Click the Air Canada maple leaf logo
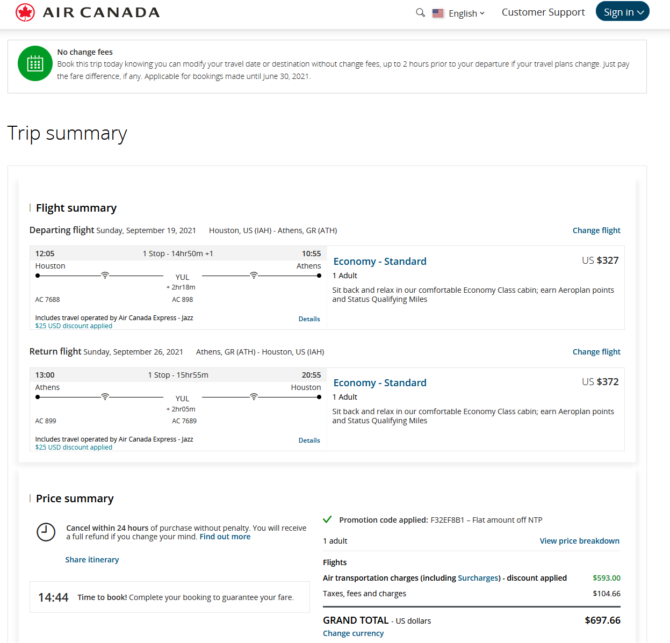 pos(25,12)
